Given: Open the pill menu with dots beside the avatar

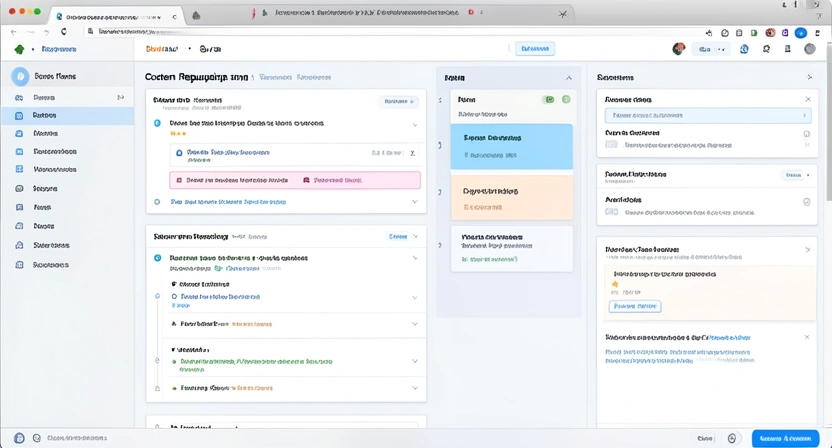Looking at the screenshot, I should [711, 49].
